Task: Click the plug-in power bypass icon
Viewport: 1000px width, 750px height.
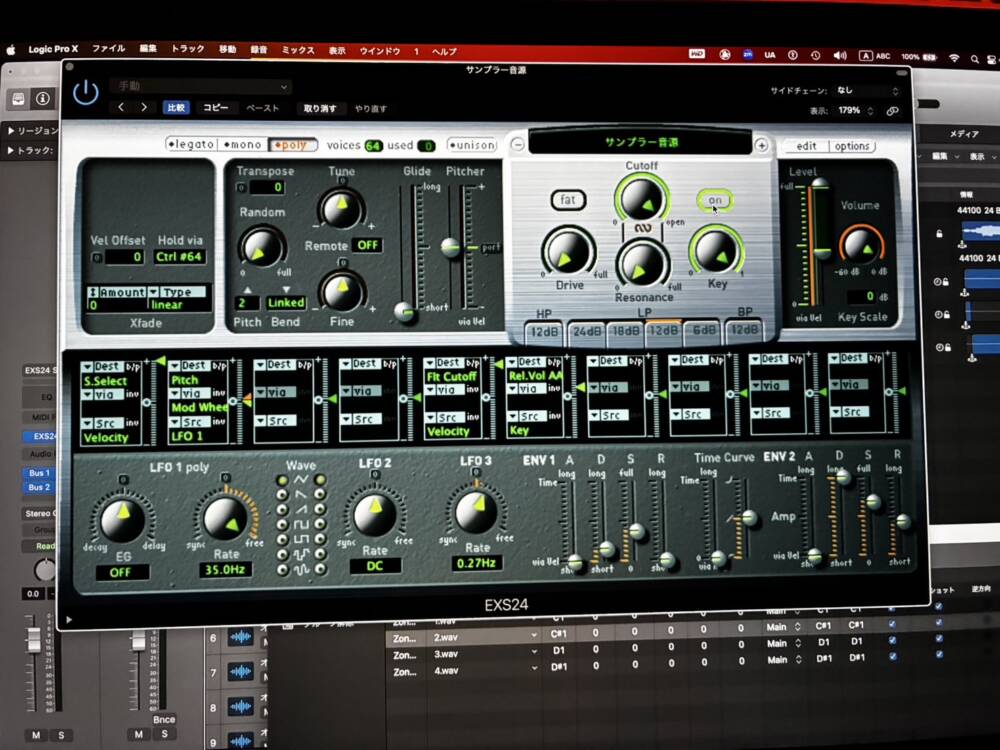Action: (x=86, y=93)
